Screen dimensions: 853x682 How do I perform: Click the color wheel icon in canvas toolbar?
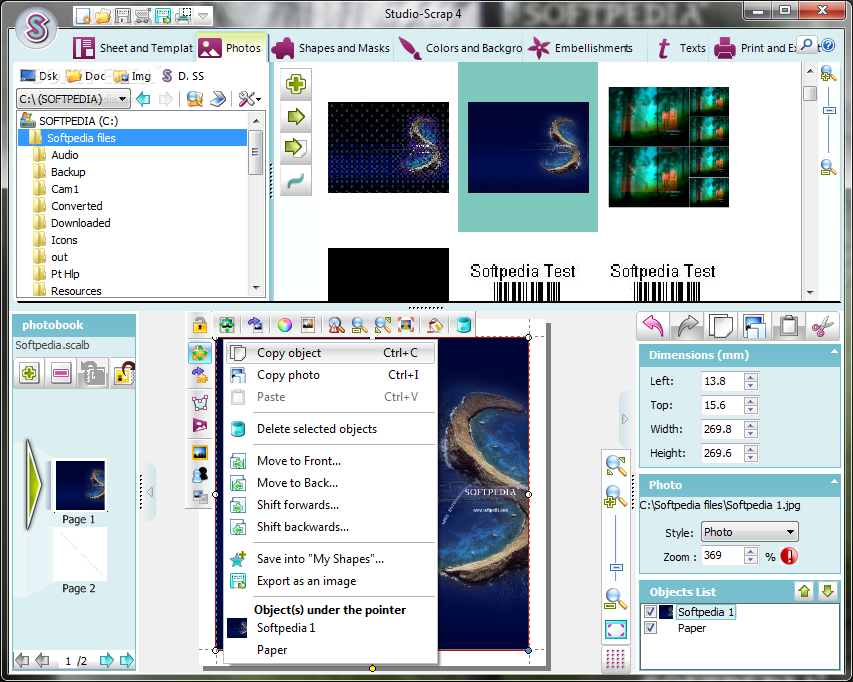click(x=285, y=325)
